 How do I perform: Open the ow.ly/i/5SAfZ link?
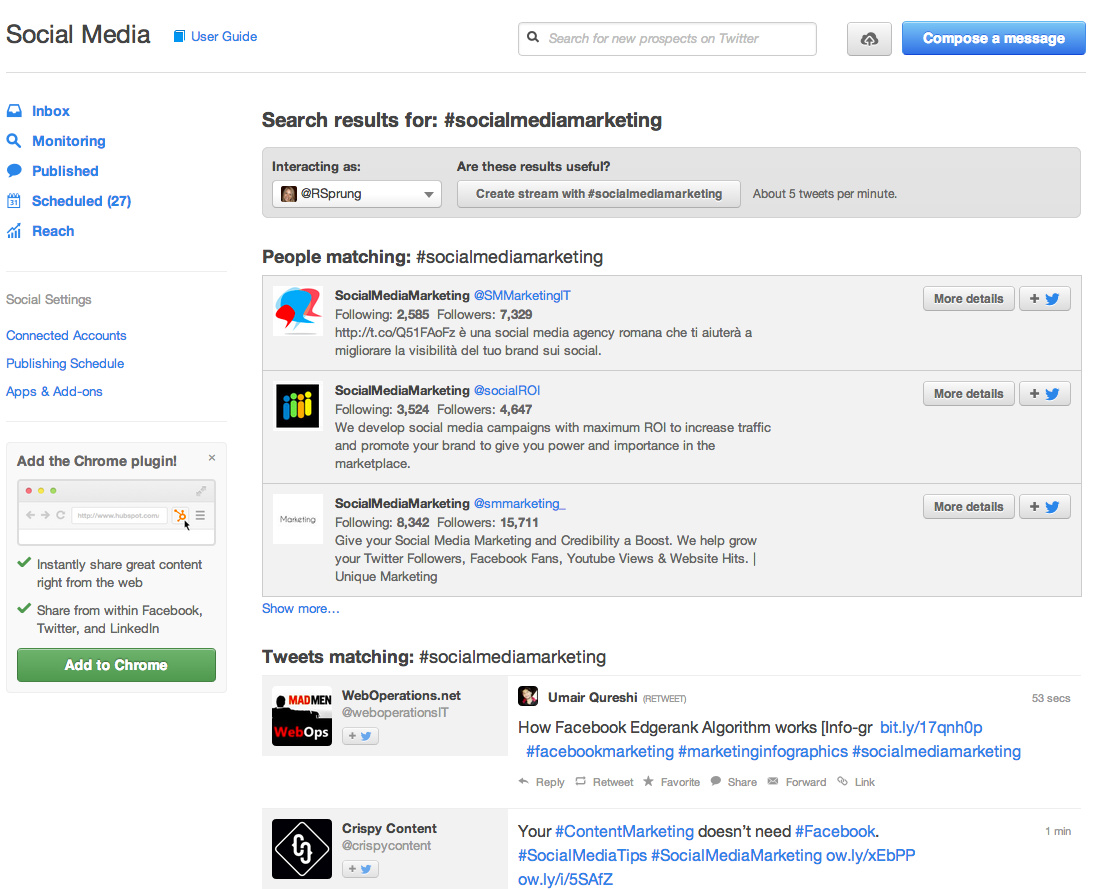tap(565, 879)
